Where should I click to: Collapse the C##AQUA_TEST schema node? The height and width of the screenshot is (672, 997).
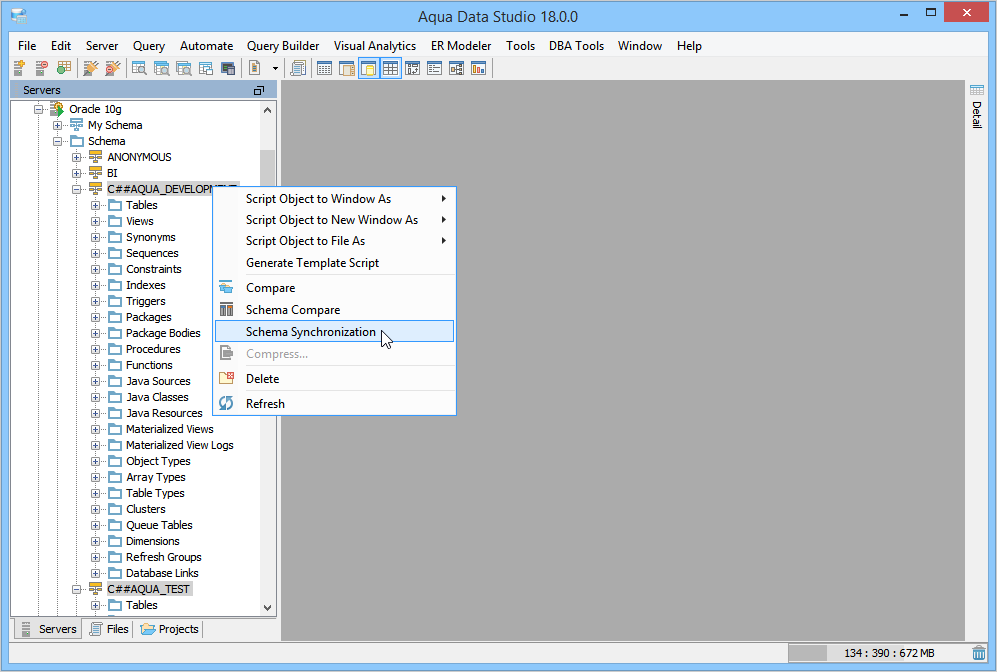point(76,589)
